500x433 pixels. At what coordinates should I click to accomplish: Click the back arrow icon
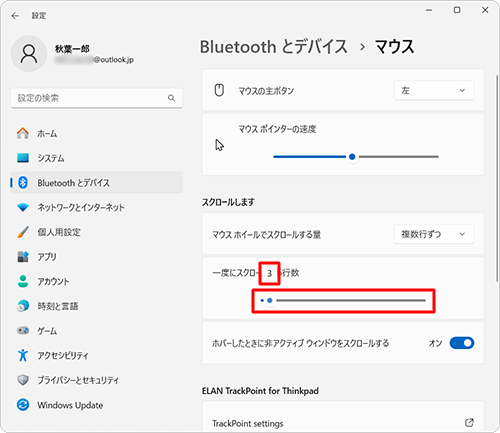coord(15,16)
